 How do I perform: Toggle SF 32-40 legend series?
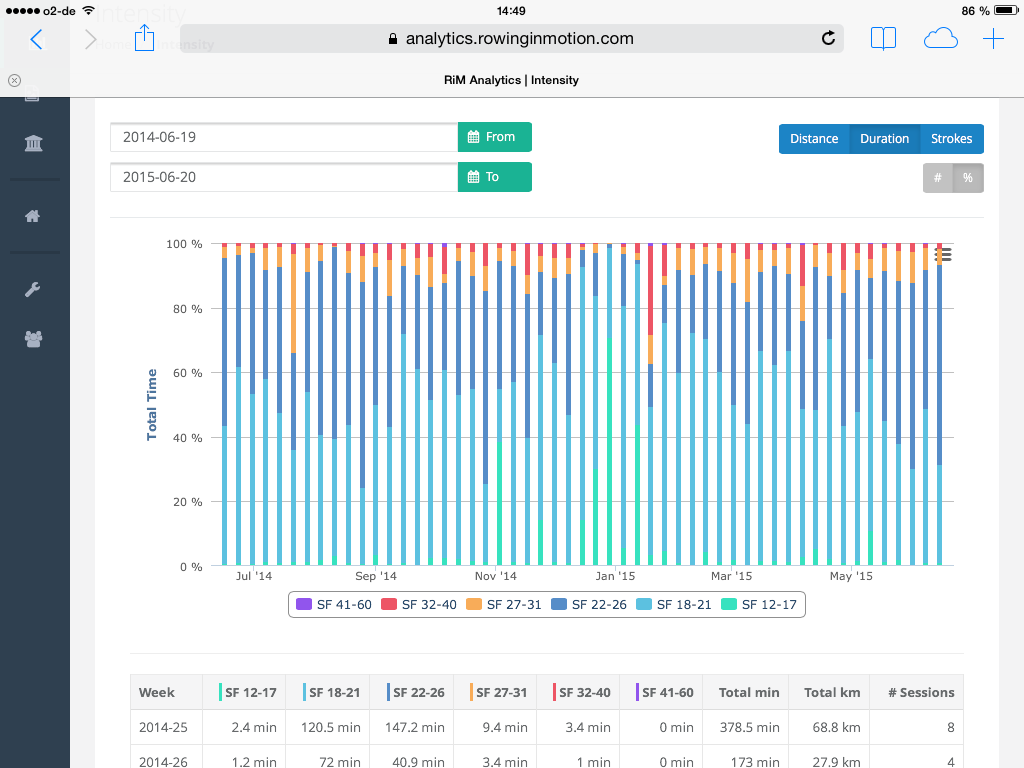pyautogui.click(x=419, y=605)
